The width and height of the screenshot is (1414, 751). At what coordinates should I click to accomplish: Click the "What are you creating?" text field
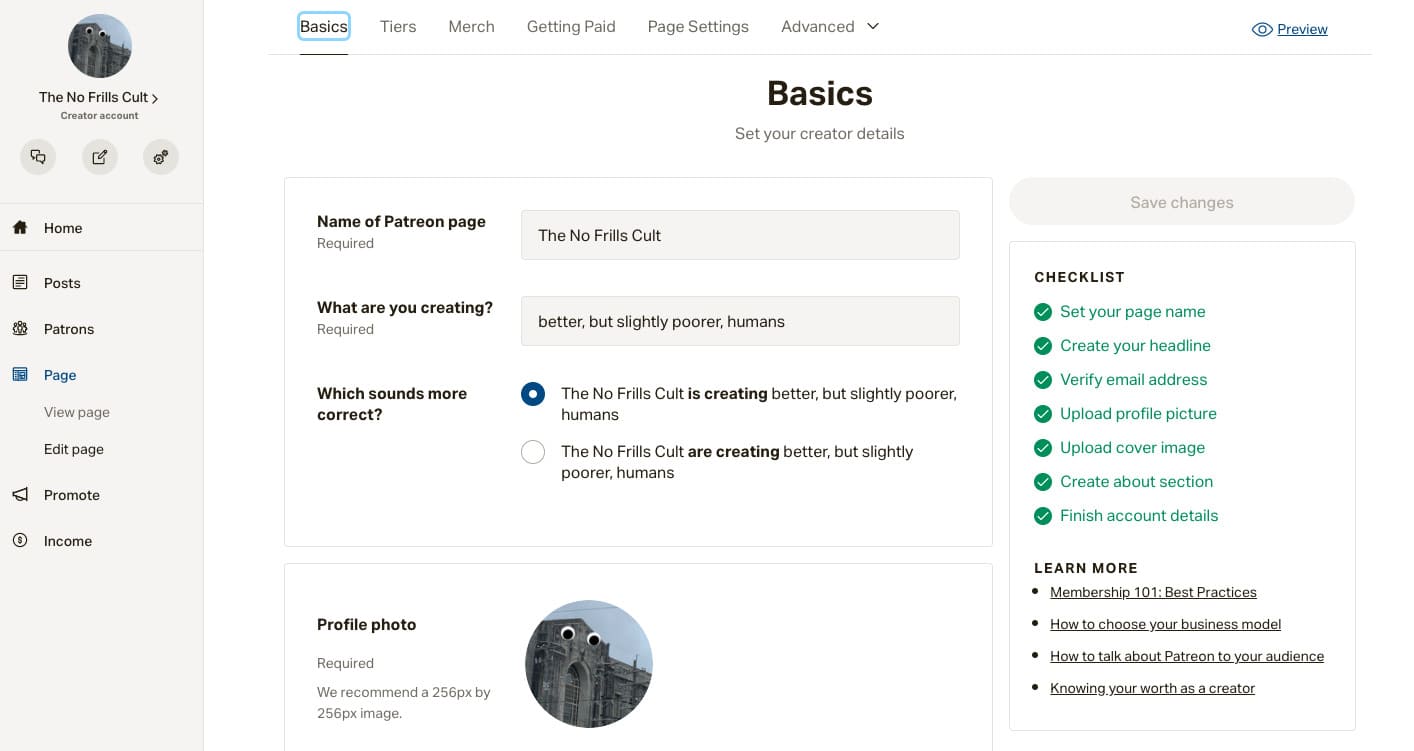point(740,321)
